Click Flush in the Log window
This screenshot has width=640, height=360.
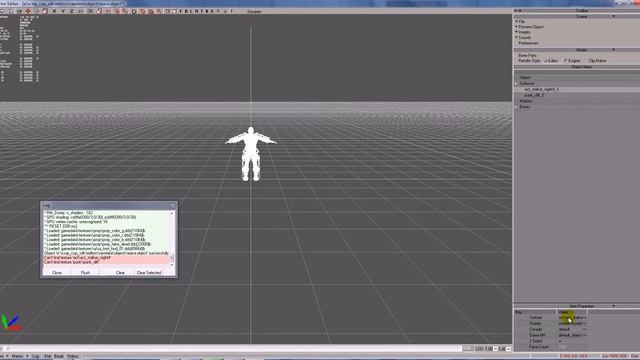tap(85, 273)
